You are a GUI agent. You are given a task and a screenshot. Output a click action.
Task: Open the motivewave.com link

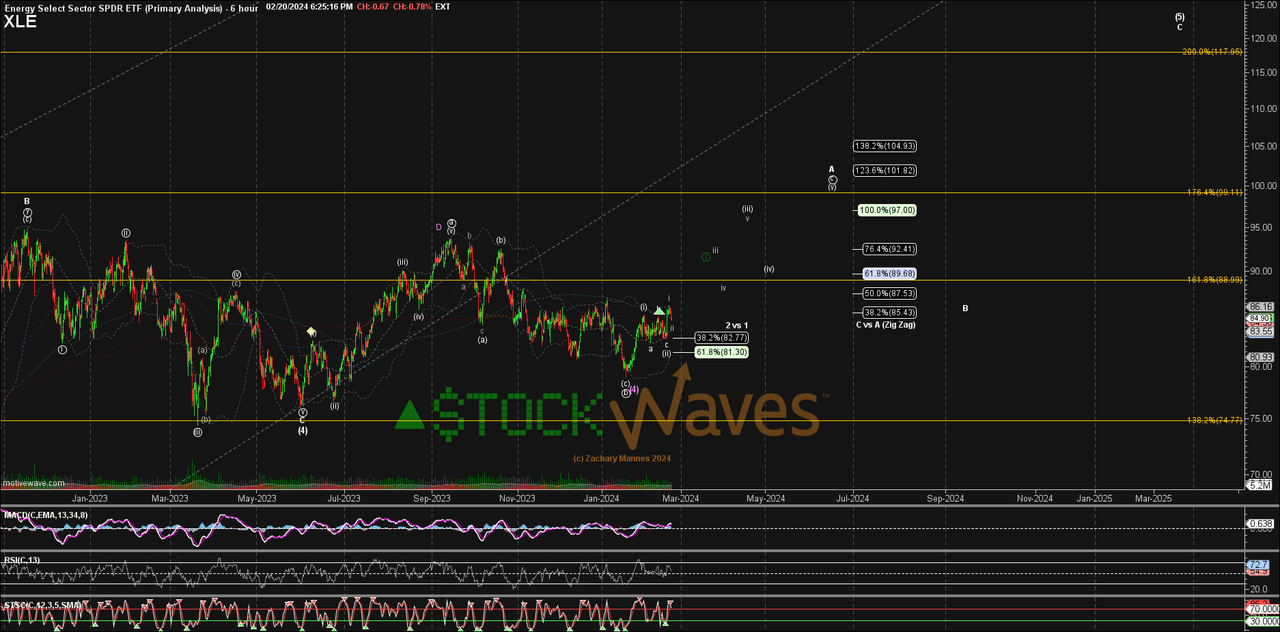pos(33,482)
